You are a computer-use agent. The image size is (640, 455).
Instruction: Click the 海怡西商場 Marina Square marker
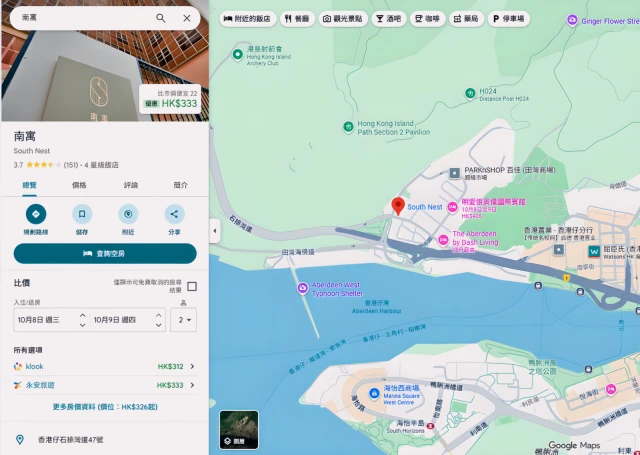pos(373,393)
